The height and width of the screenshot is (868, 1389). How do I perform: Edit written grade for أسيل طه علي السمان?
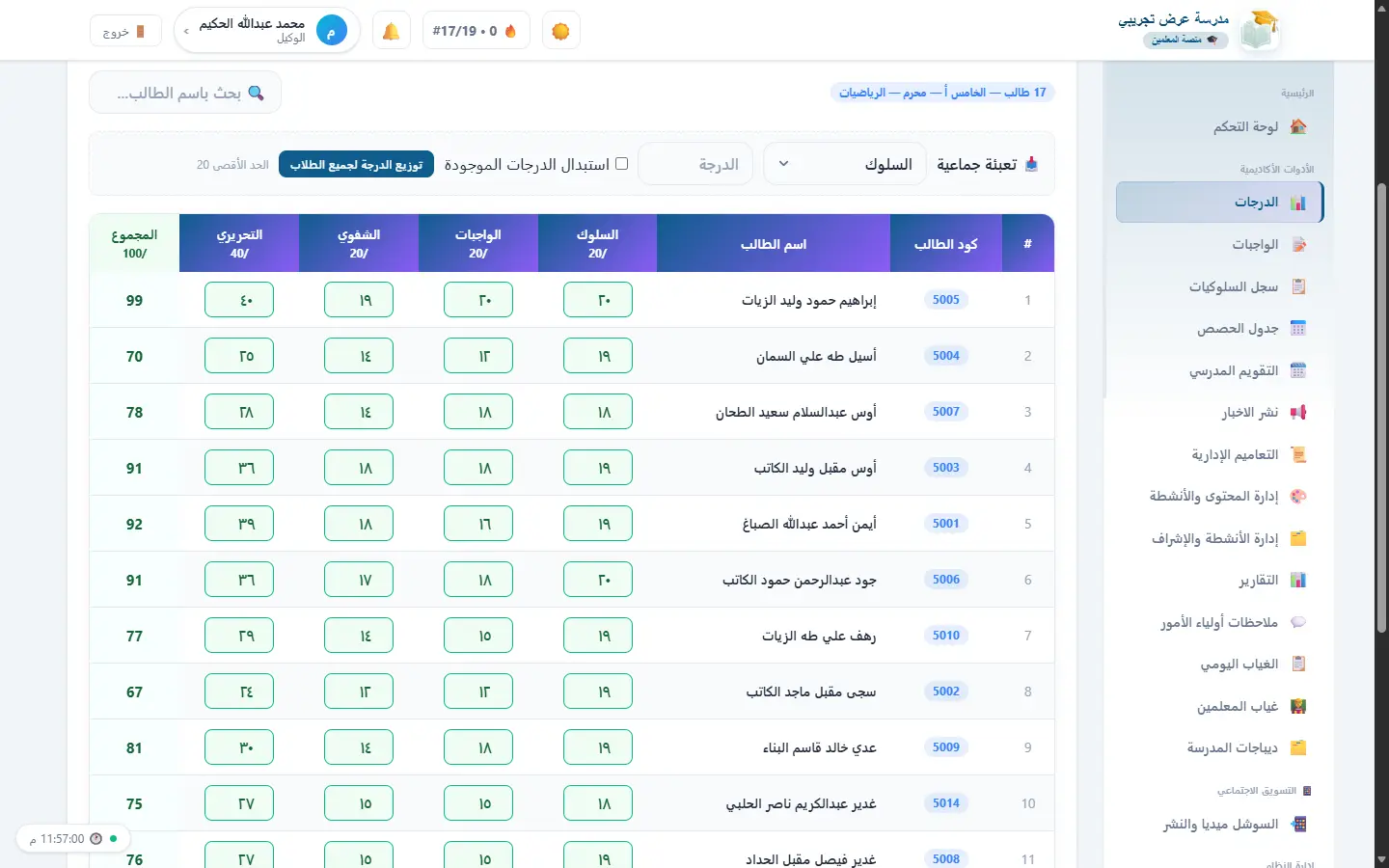239,356
